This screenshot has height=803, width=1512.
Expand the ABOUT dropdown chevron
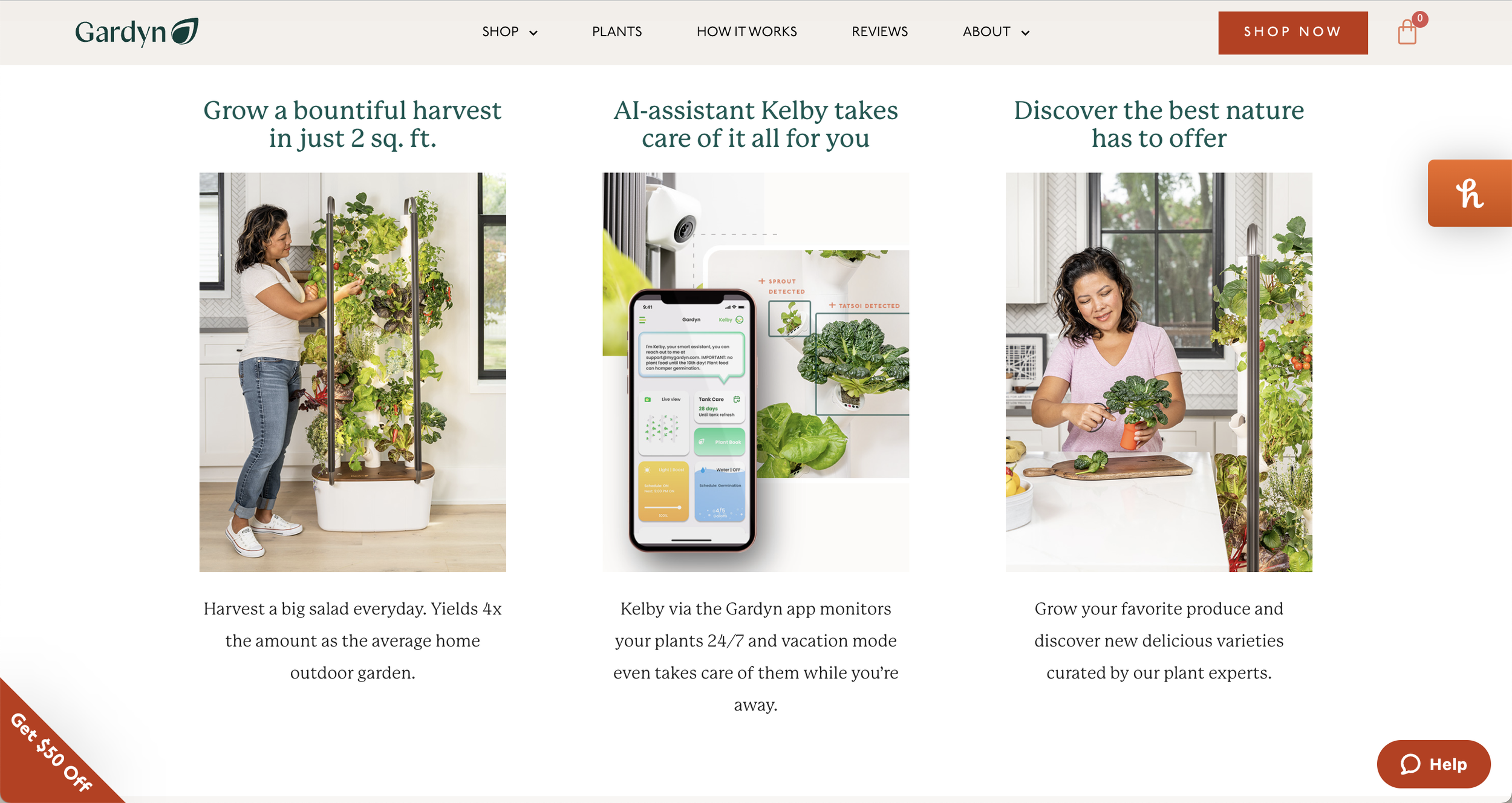pos(1025,33)
